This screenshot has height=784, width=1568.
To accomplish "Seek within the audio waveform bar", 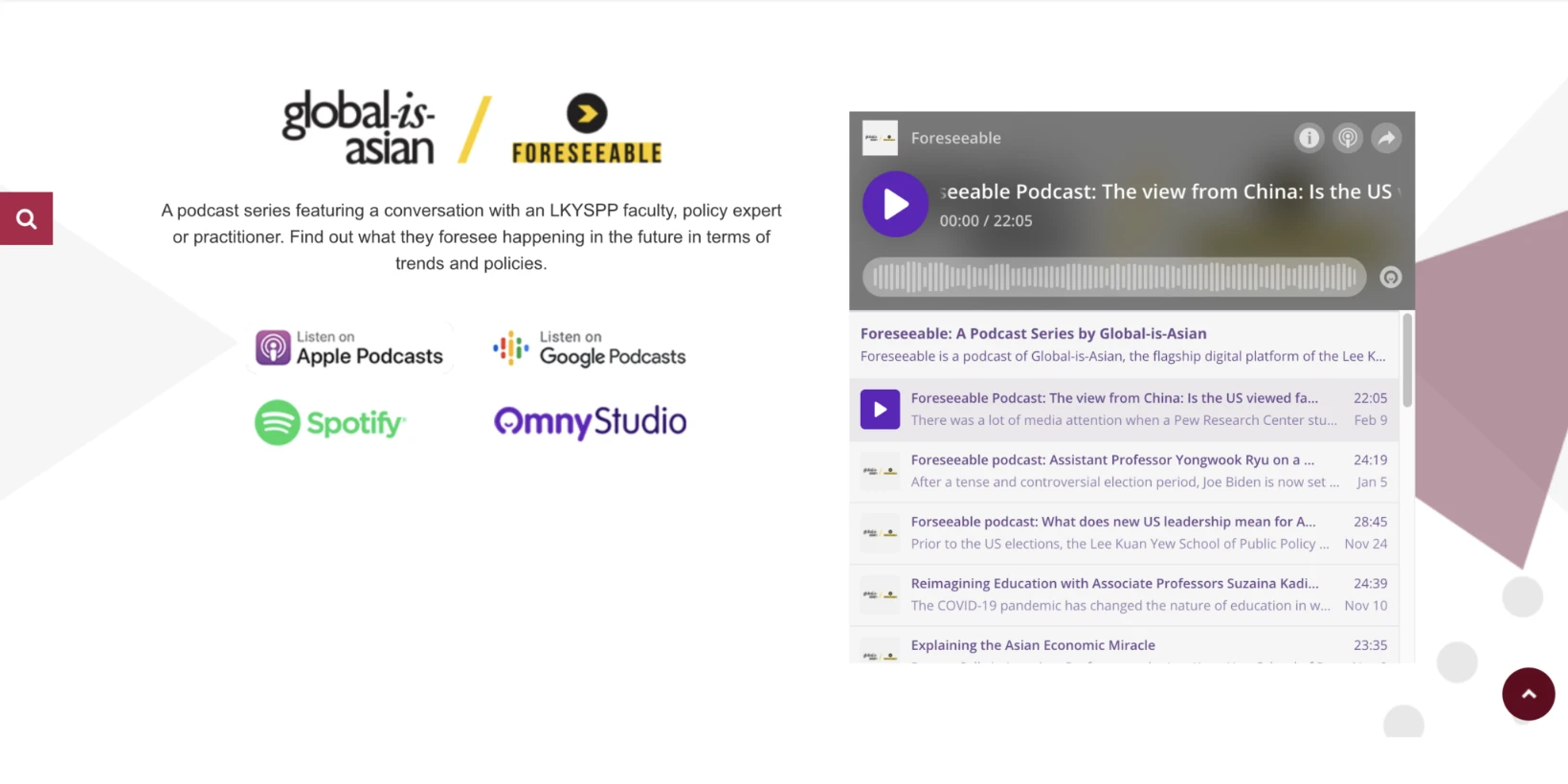I will (x=1114, y=277).
